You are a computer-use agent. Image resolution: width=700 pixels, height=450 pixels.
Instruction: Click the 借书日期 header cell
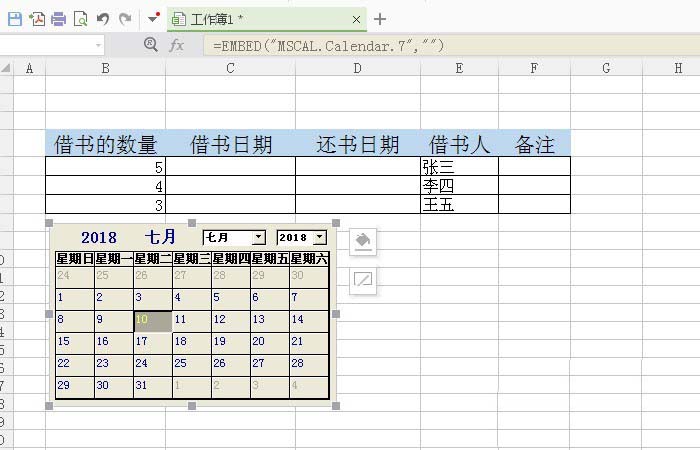[x=230, y=143]
